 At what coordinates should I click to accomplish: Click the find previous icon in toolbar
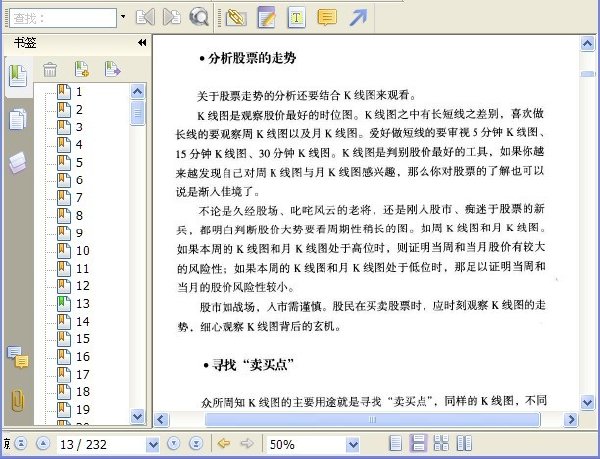(x=145, y=17)
